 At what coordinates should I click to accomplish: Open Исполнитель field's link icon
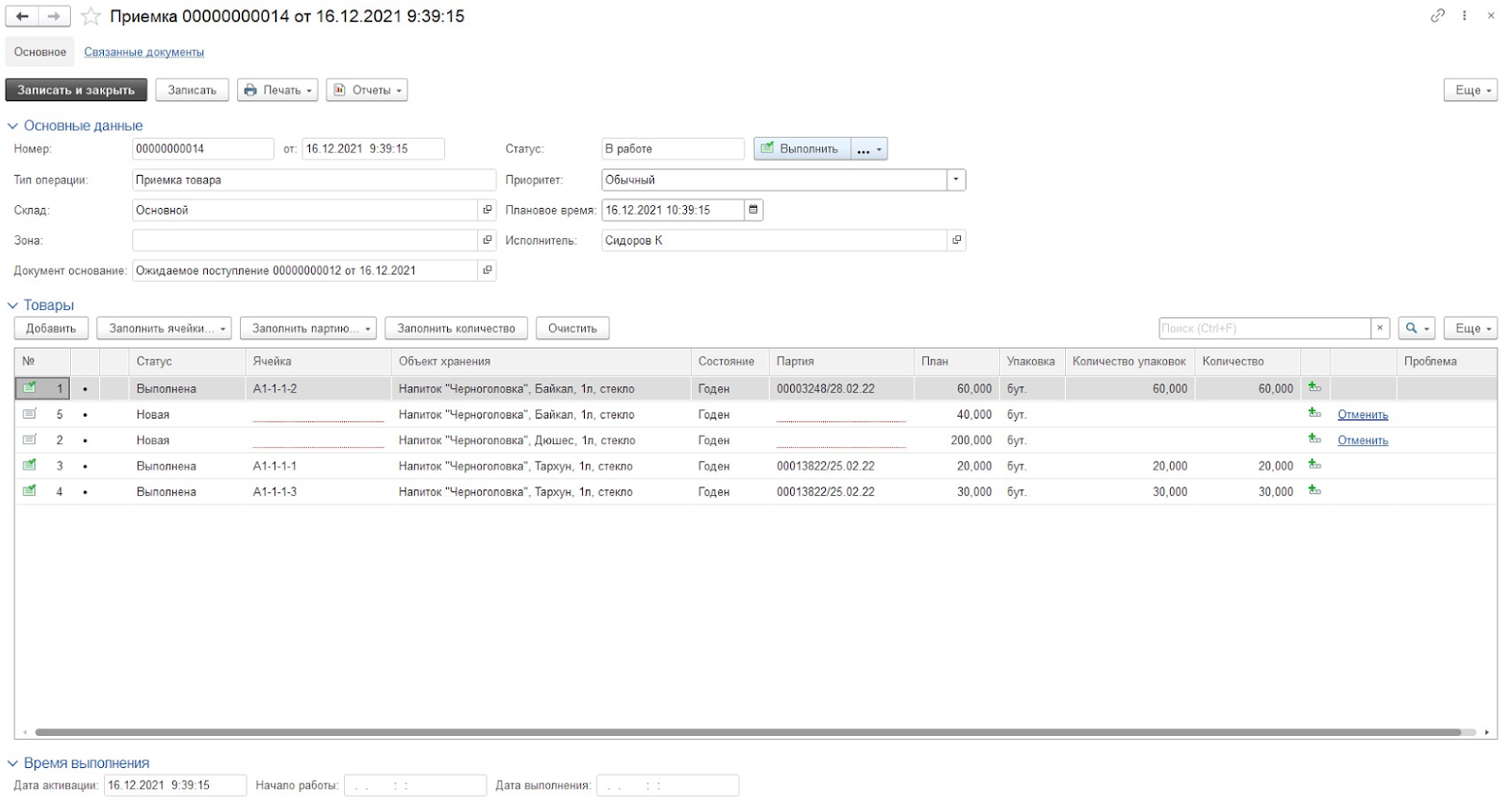956,240
